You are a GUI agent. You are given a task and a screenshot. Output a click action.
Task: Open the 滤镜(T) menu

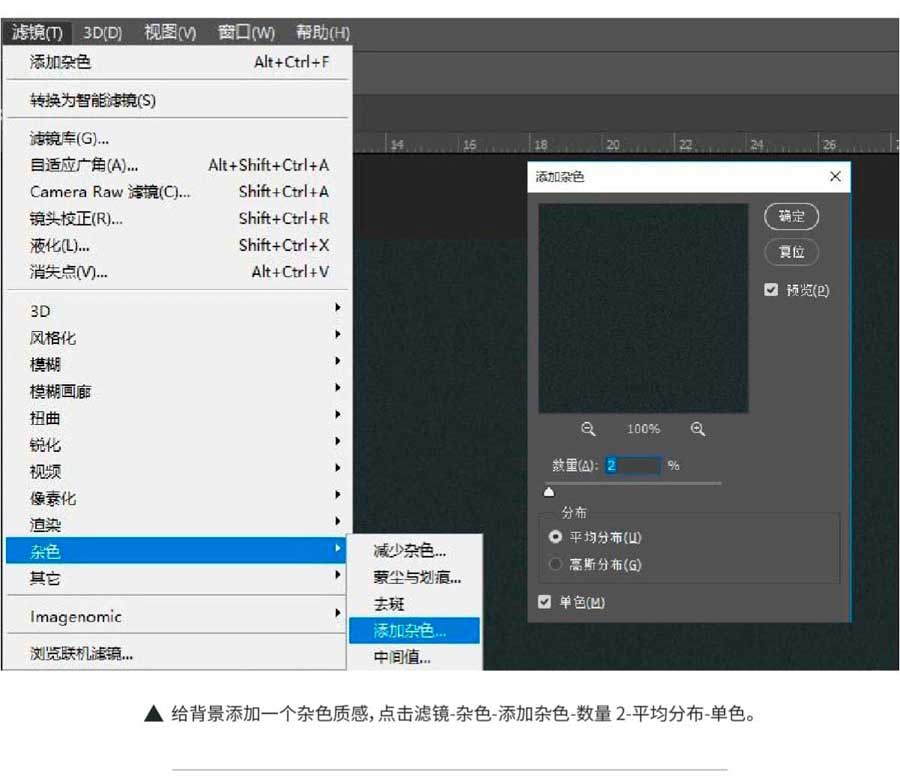coord(37,32)
